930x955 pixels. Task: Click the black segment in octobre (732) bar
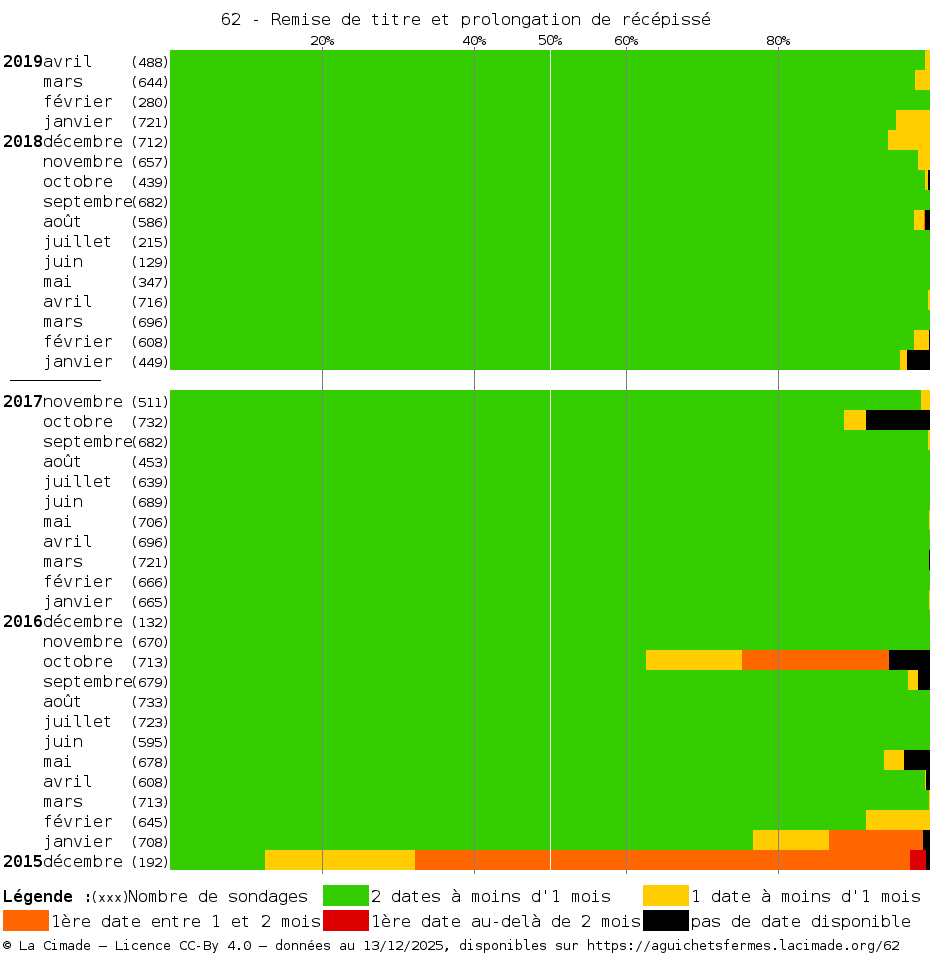pos(897,420)
